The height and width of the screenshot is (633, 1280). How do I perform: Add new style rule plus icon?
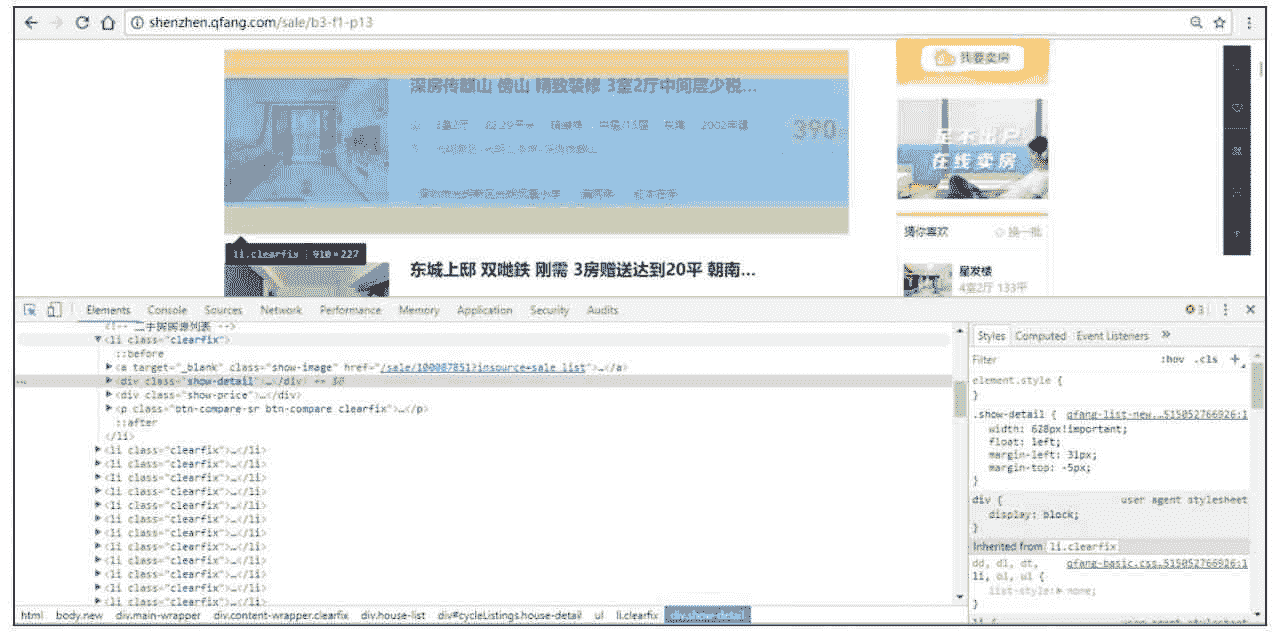pos(1235,359)
